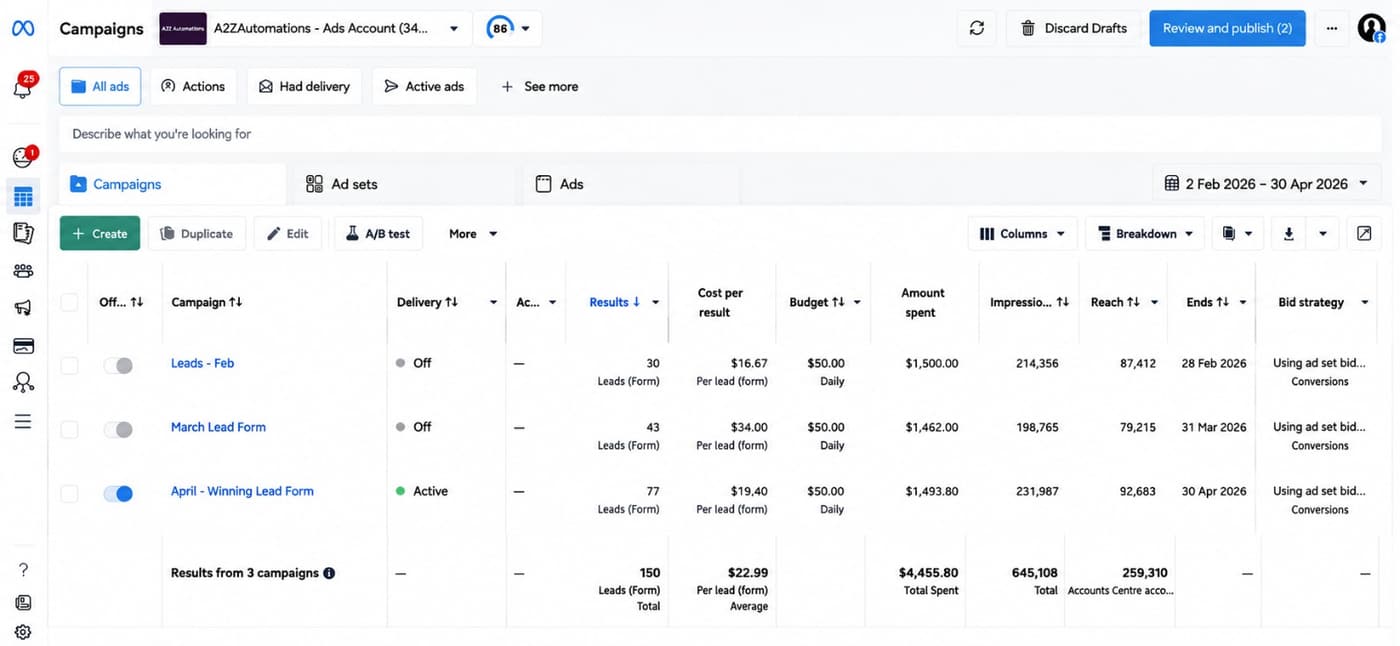Open the connections icon in the sidebar
The image size is (1400, 646).
(x=23, y=383)
